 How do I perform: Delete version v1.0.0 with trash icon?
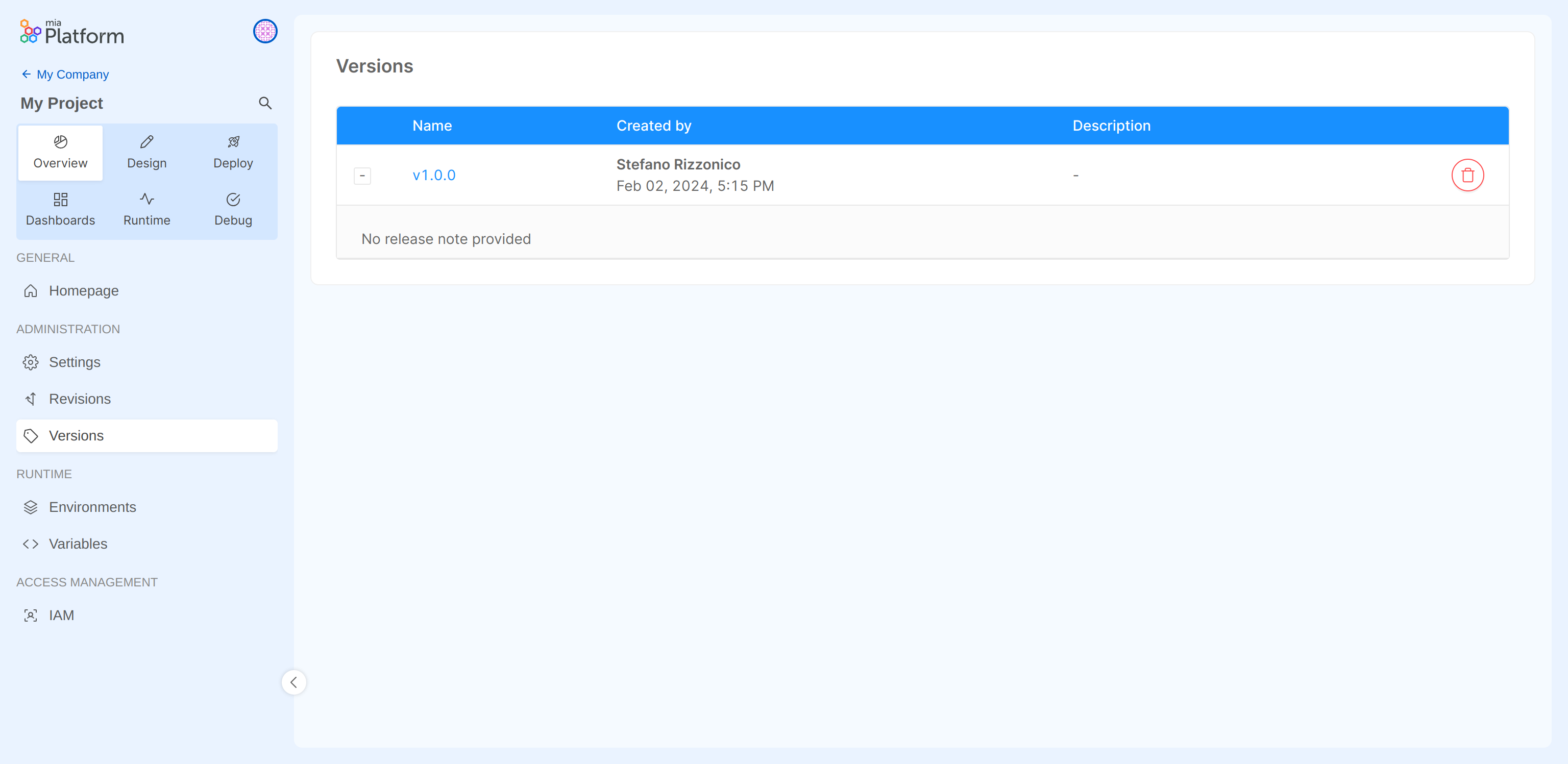1467,175
